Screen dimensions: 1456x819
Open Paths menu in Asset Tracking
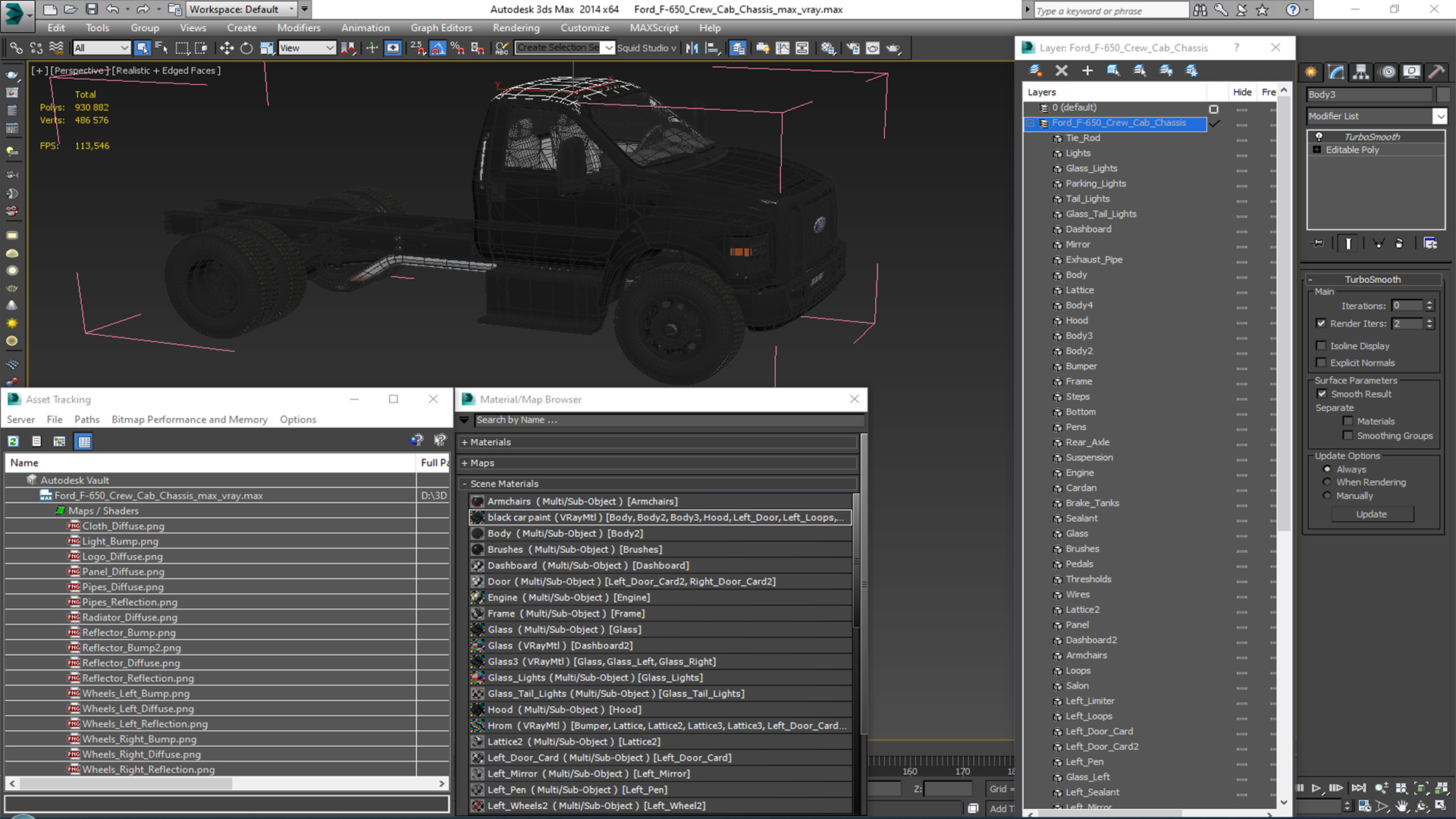click(86, 419)
